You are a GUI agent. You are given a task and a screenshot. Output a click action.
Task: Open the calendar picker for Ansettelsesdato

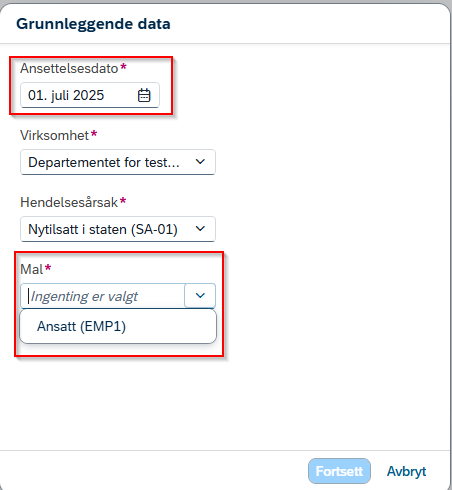coord(144,95)
